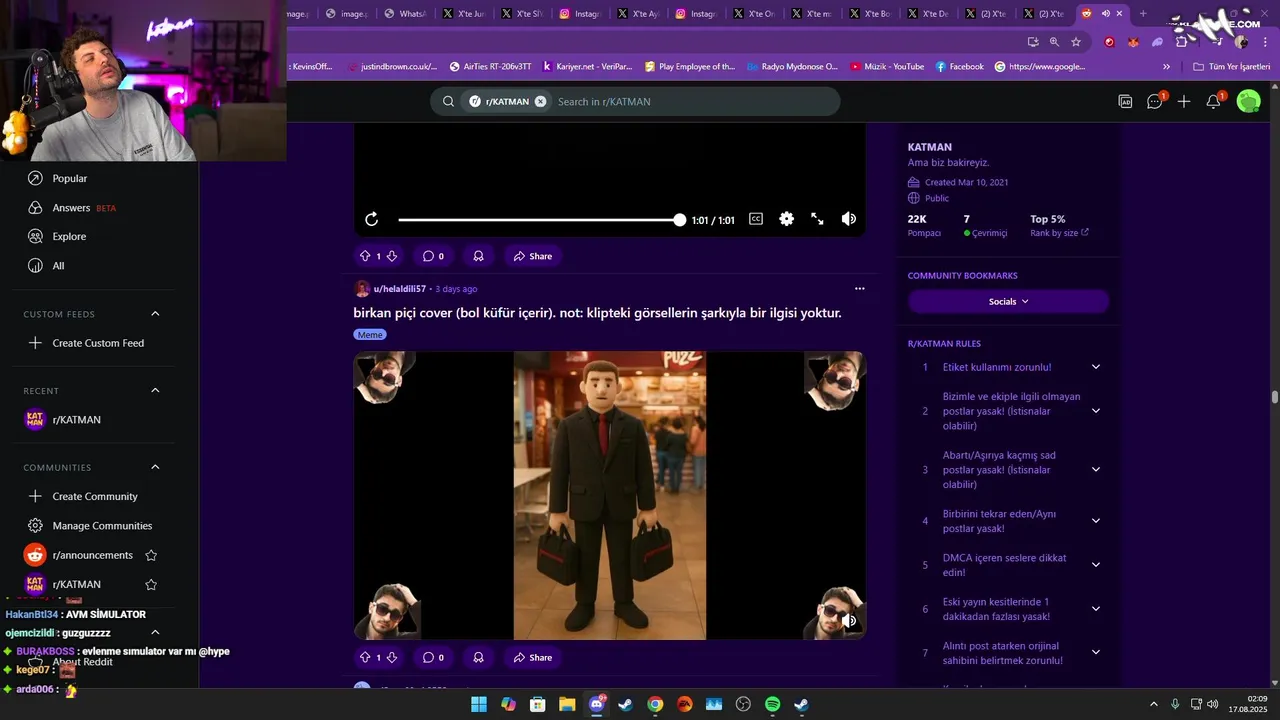This screenshot has width=1280, height=720.
Task: Switch to the WhatsApp browser tab
Action: coord(404,14)
